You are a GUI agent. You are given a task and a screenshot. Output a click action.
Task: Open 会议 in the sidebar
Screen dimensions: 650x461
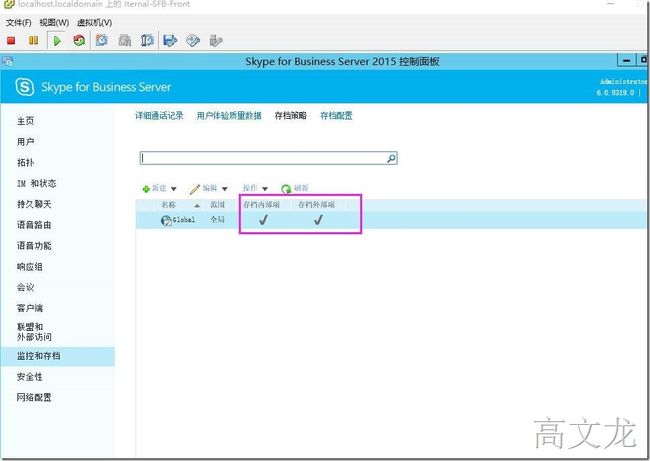tap(25, 287)
